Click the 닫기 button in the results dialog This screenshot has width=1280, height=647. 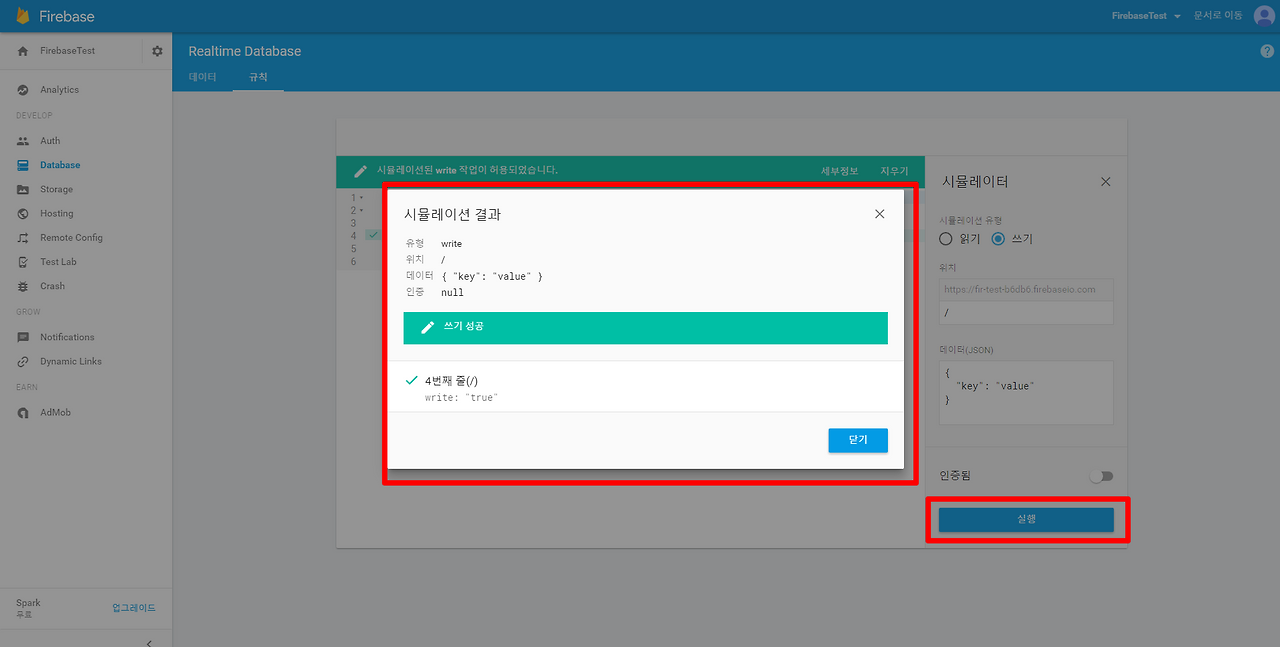[x=857, y=440]
